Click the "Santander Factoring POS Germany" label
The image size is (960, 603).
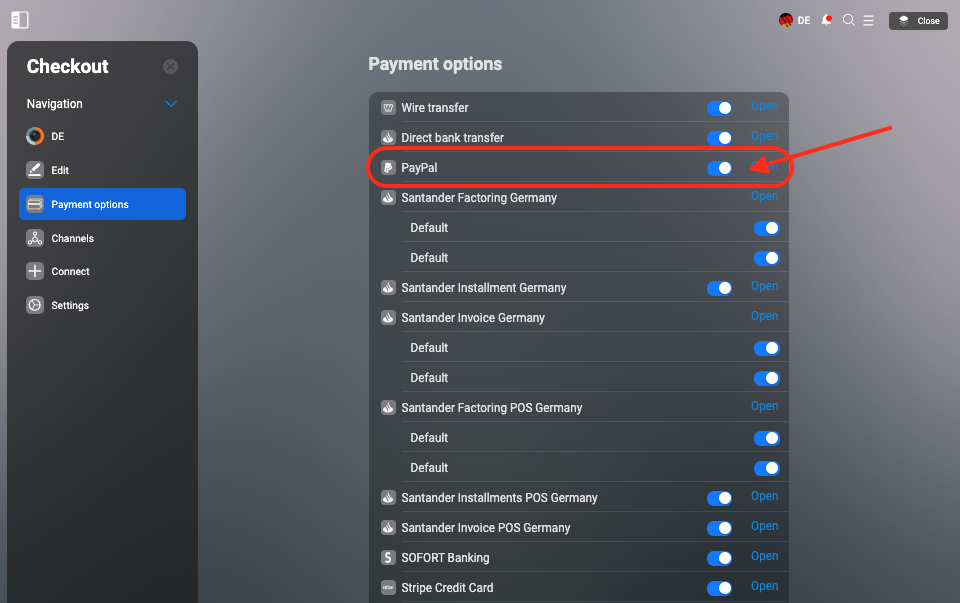point(492,408)
